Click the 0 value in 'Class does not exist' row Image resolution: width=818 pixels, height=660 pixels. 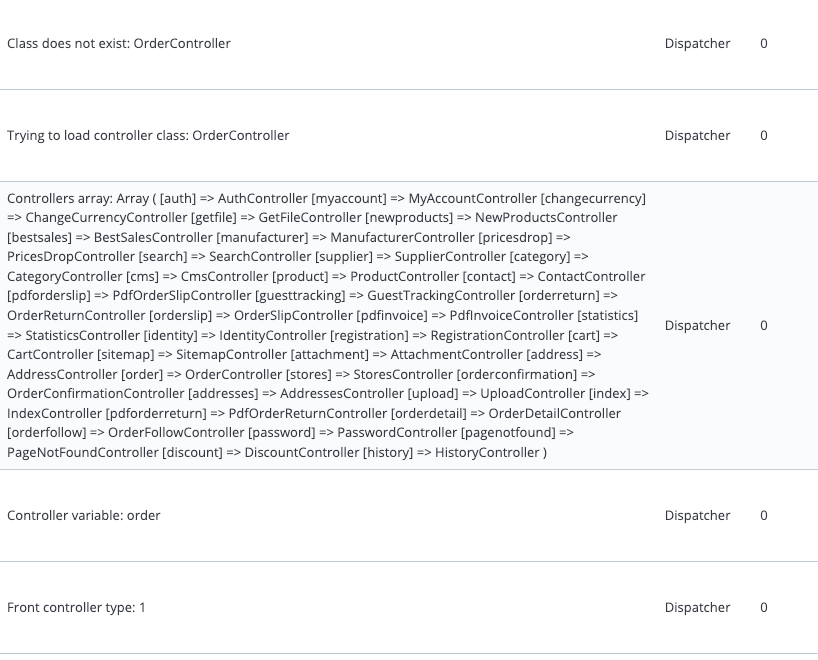click(764, 44)
